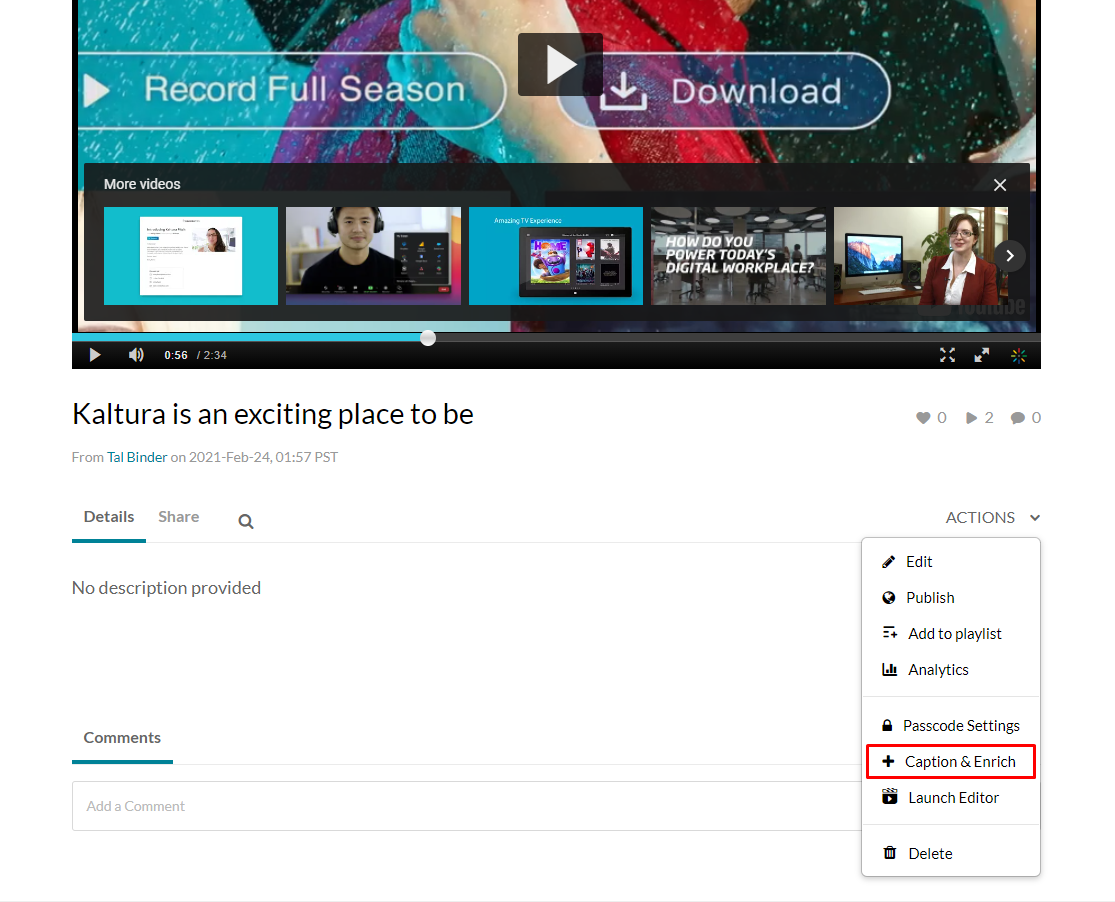The width and height of the screenshot is (1115, 902).
Task: Choose Publish in the Actions menu
Action: coord(951,598)
